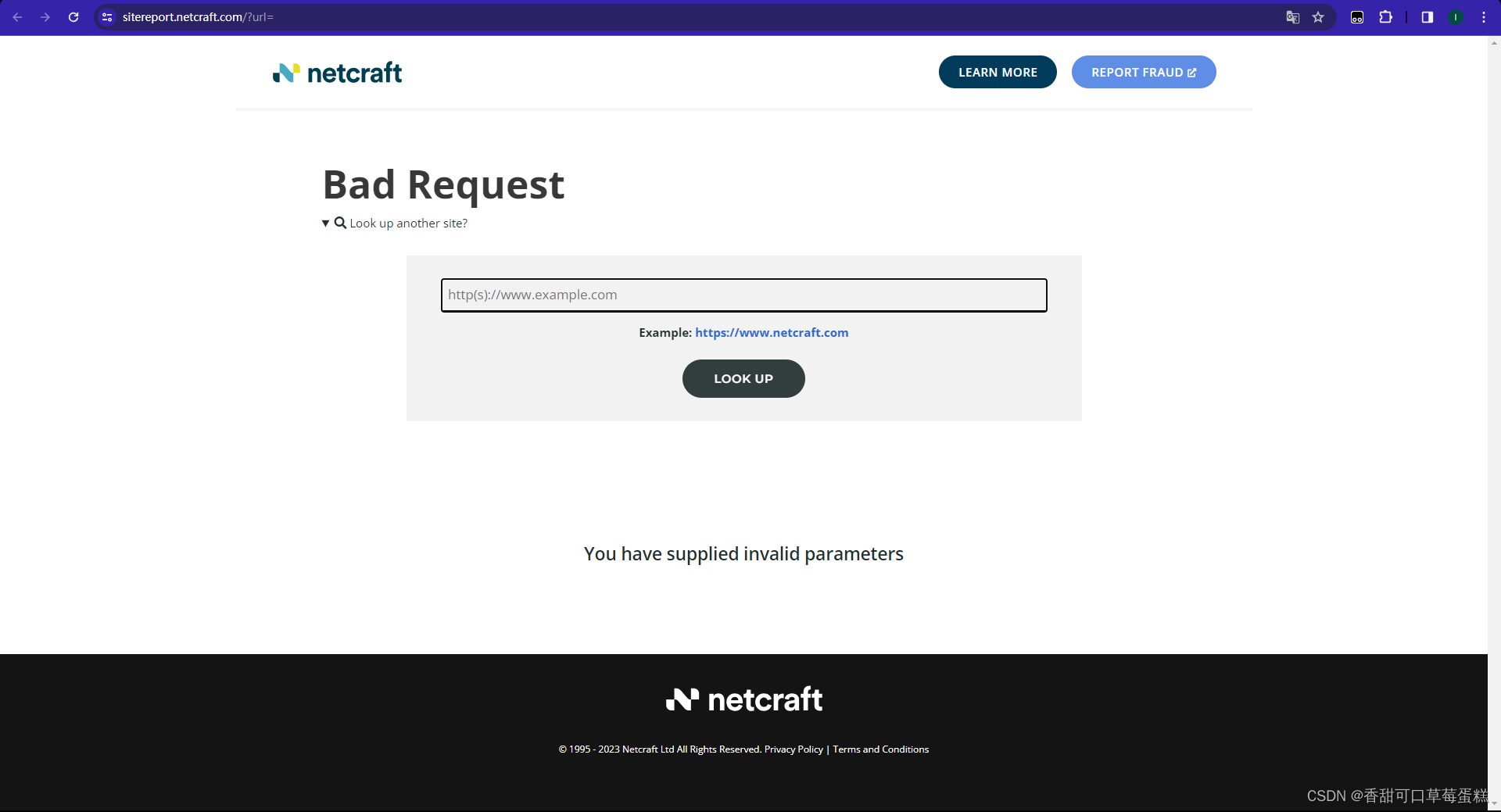Click the browser forward arrow
1501x812 pixels.
tap(45, 17)
